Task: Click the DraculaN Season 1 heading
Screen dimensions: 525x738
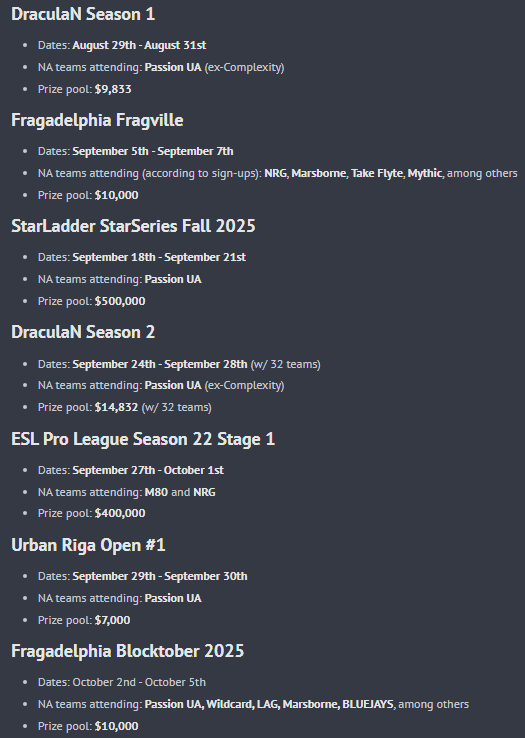Action: (x=83, y=14)
